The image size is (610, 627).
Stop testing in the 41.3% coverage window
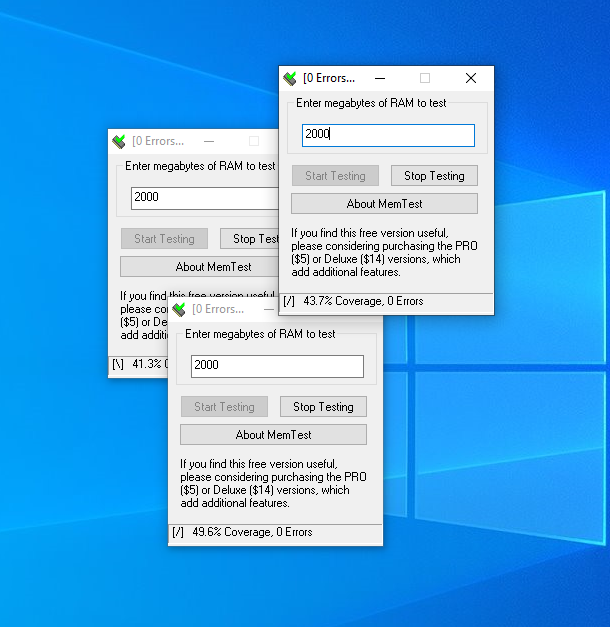[249, 239]
